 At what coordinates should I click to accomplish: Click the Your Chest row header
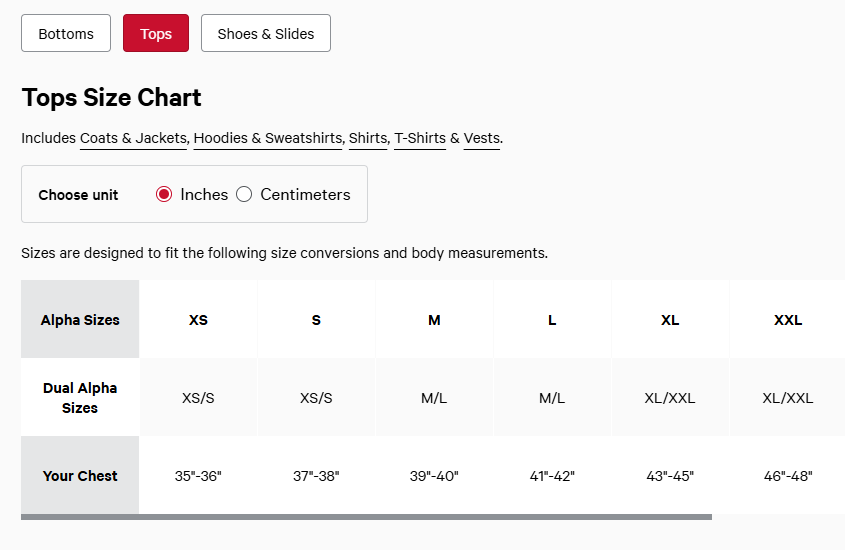pos(80,476)
